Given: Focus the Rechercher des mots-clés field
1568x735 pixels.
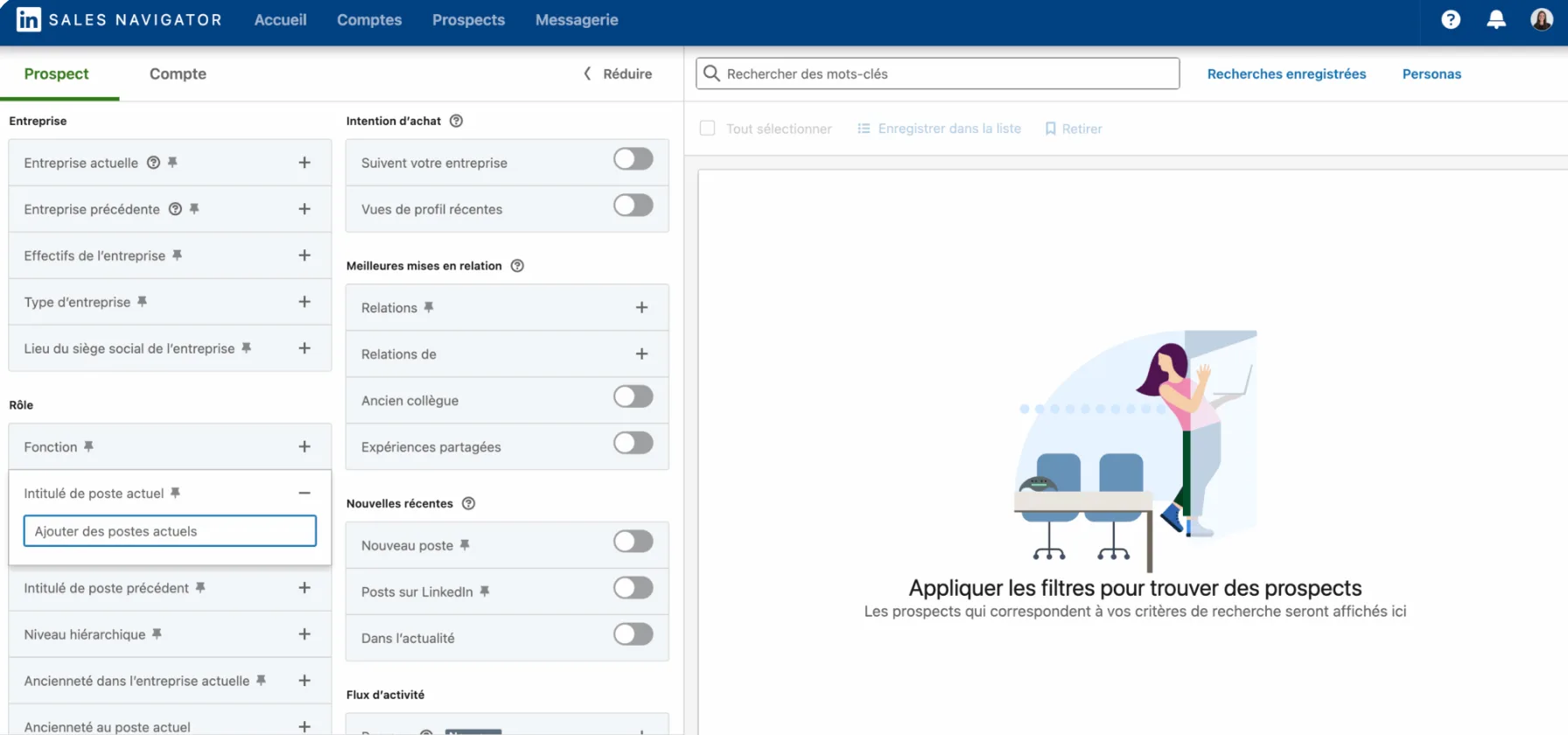Looking at the screenshot, I should [938, 73].
